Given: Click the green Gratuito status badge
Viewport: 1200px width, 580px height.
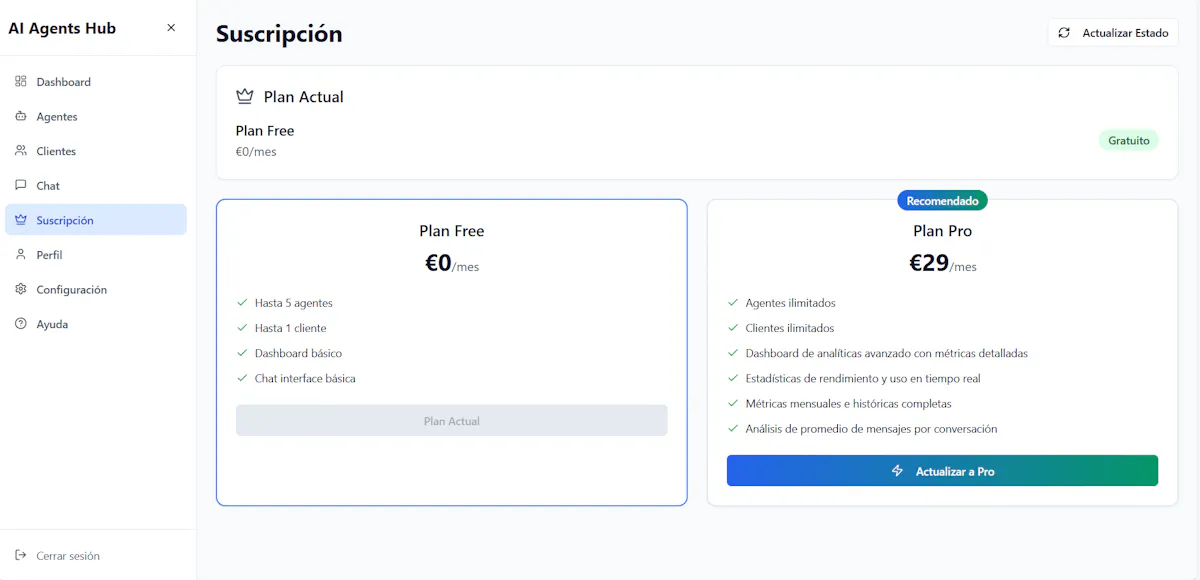Looking at the screenshot, I should (1128, 141).
